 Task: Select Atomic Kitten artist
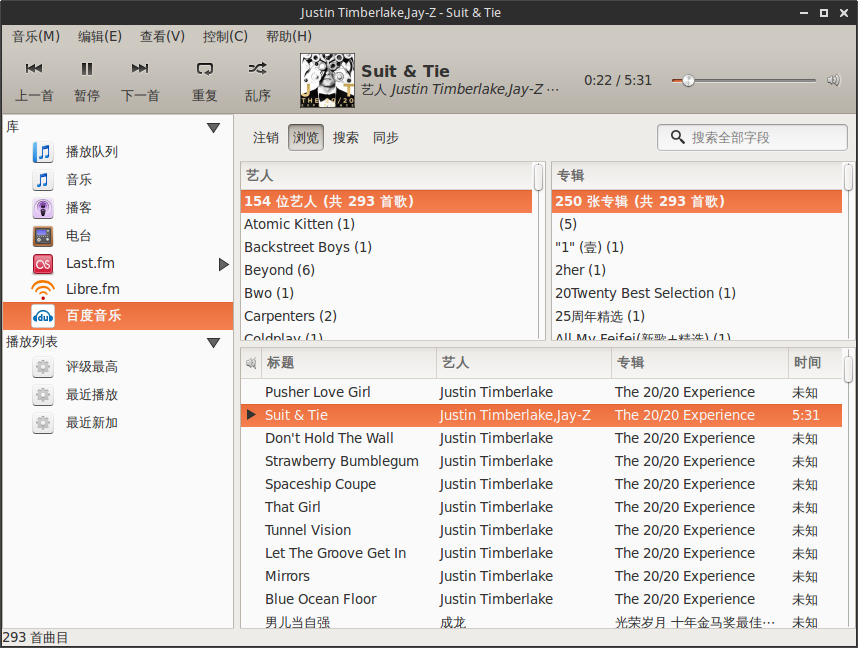click(386, 224)
